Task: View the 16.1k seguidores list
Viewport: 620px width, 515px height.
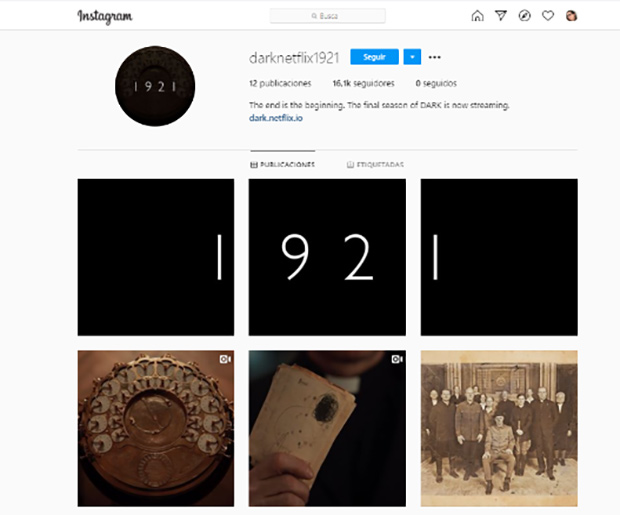Action: (x=363, y=83)
